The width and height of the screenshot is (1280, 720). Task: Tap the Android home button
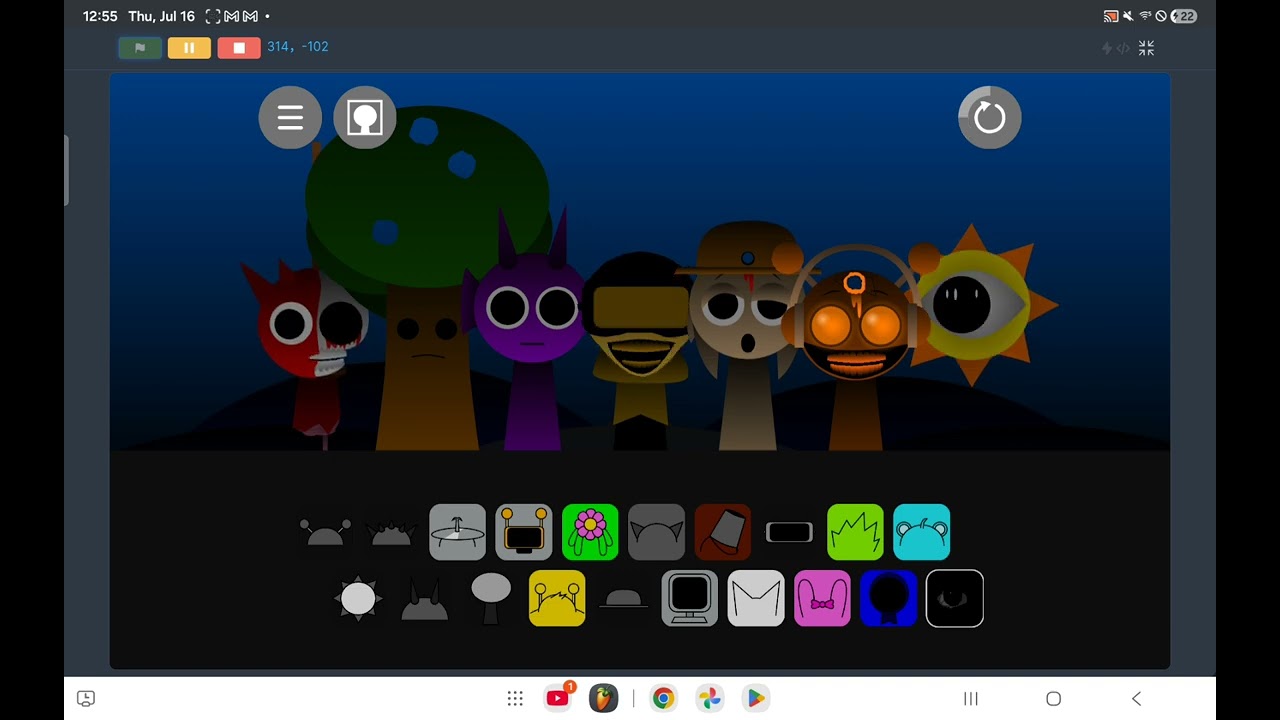[x=1053, y=699]
